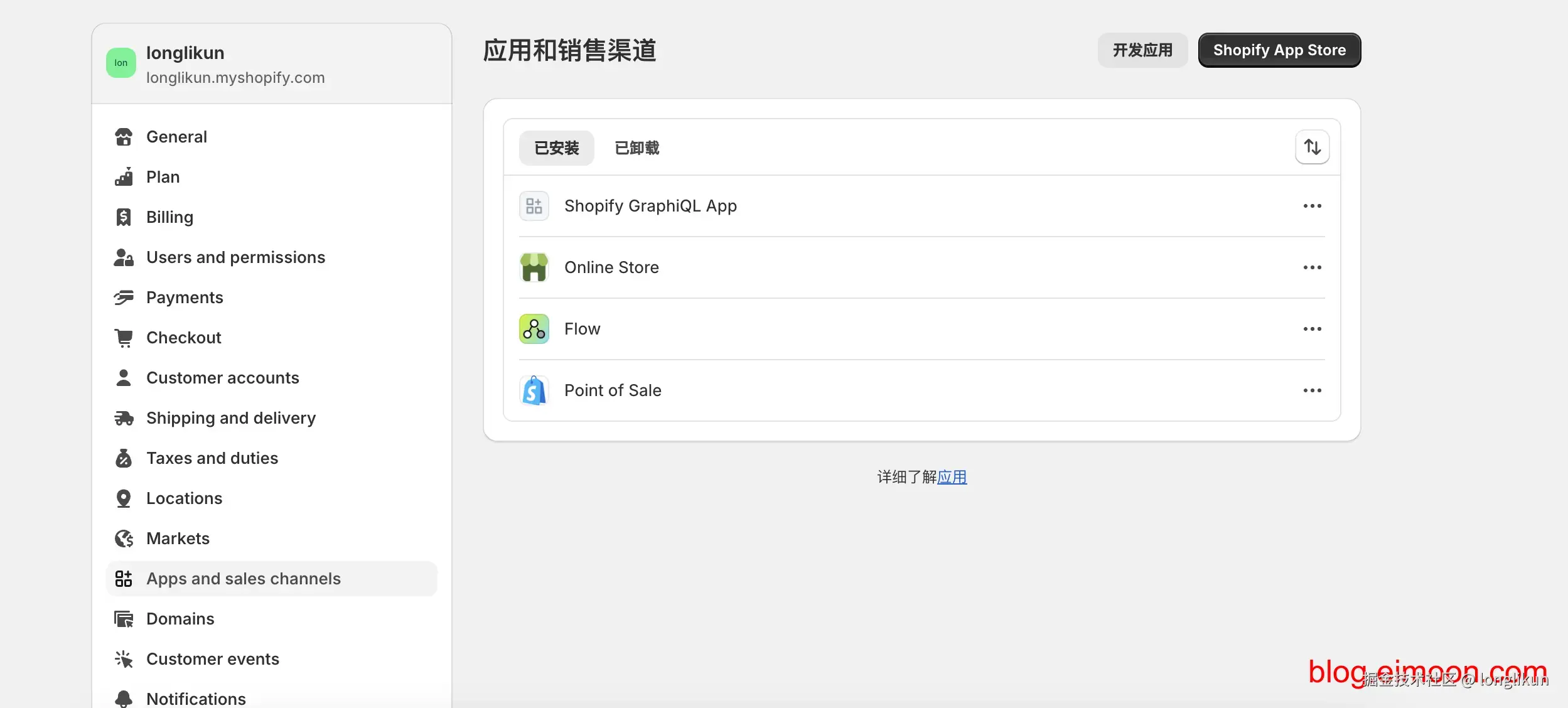This screenshot has width=1568, height=708.
Task: Click the Markets globe icon
Action: [124, 538]
